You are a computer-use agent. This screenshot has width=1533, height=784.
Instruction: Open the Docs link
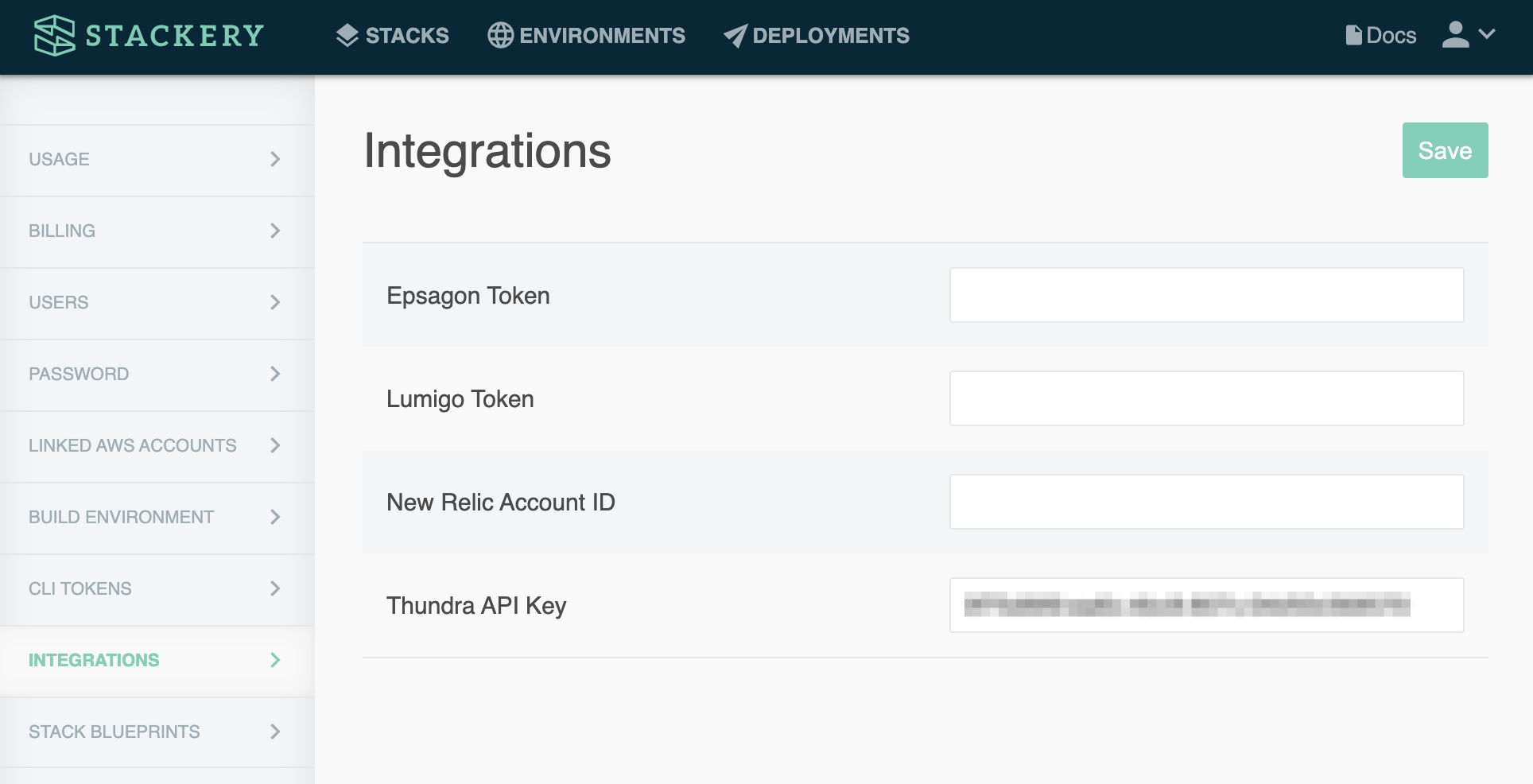coord(1381,36)
